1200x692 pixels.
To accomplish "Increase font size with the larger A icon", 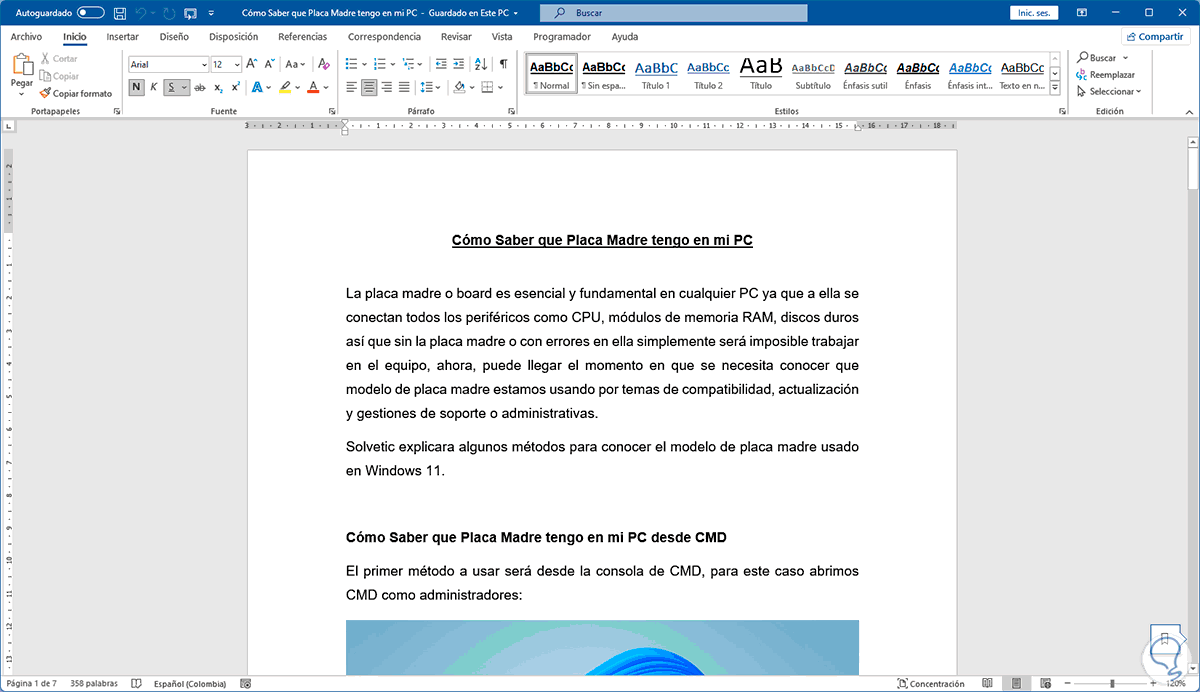I will click(x=252, y=64).
